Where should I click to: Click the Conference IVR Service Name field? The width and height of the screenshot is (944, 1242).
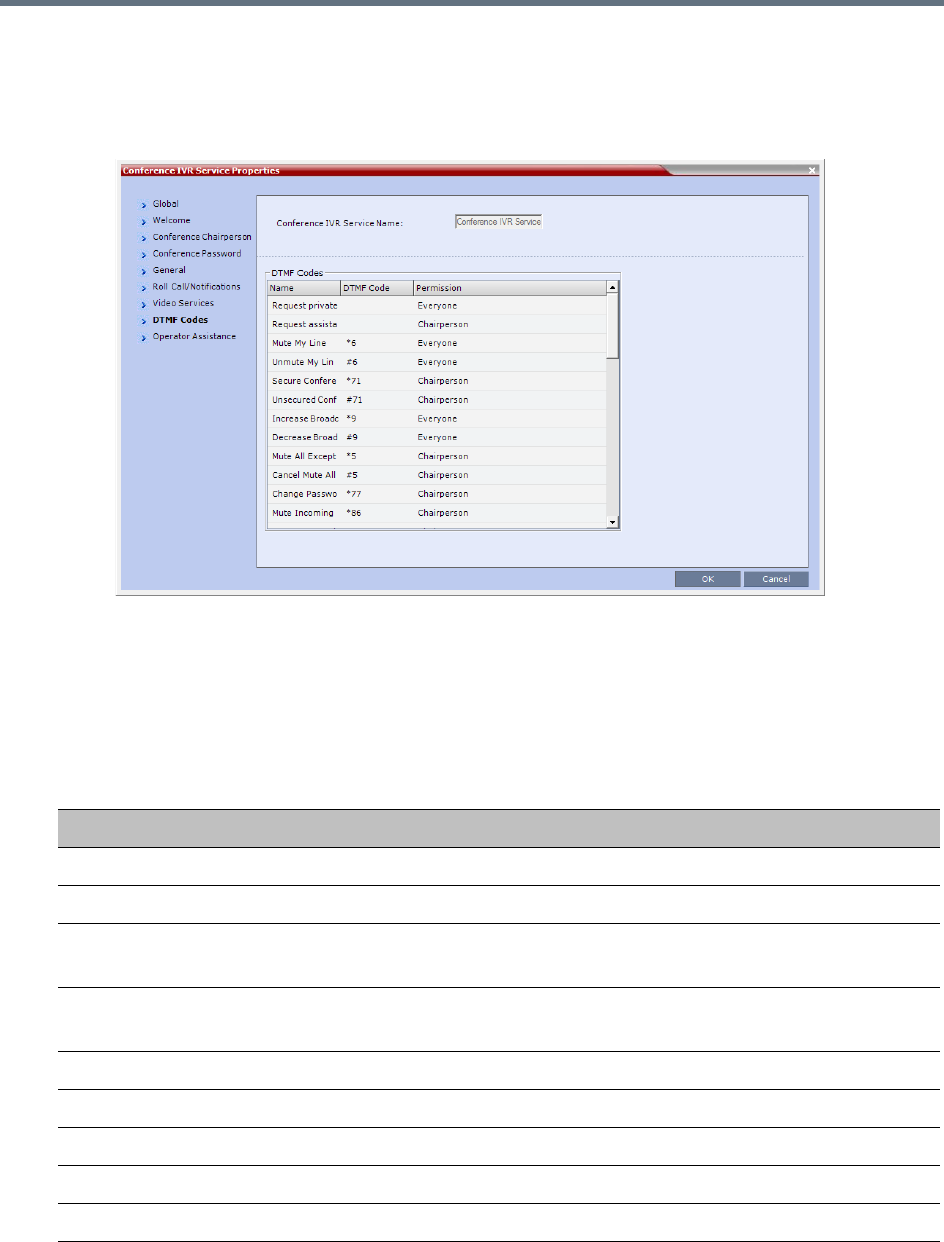[498, 222]
